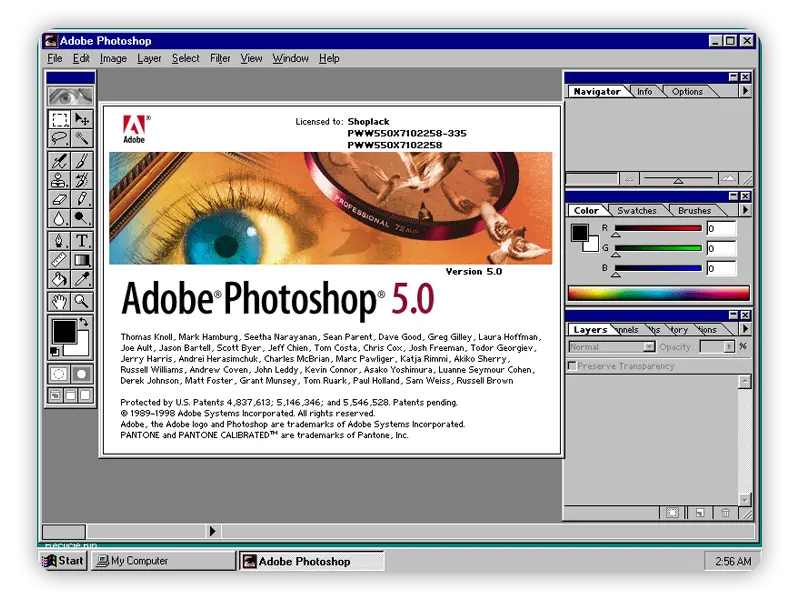Select the Rubber Stamp tool
Viewport: 800px width, 600px height.
59,180
